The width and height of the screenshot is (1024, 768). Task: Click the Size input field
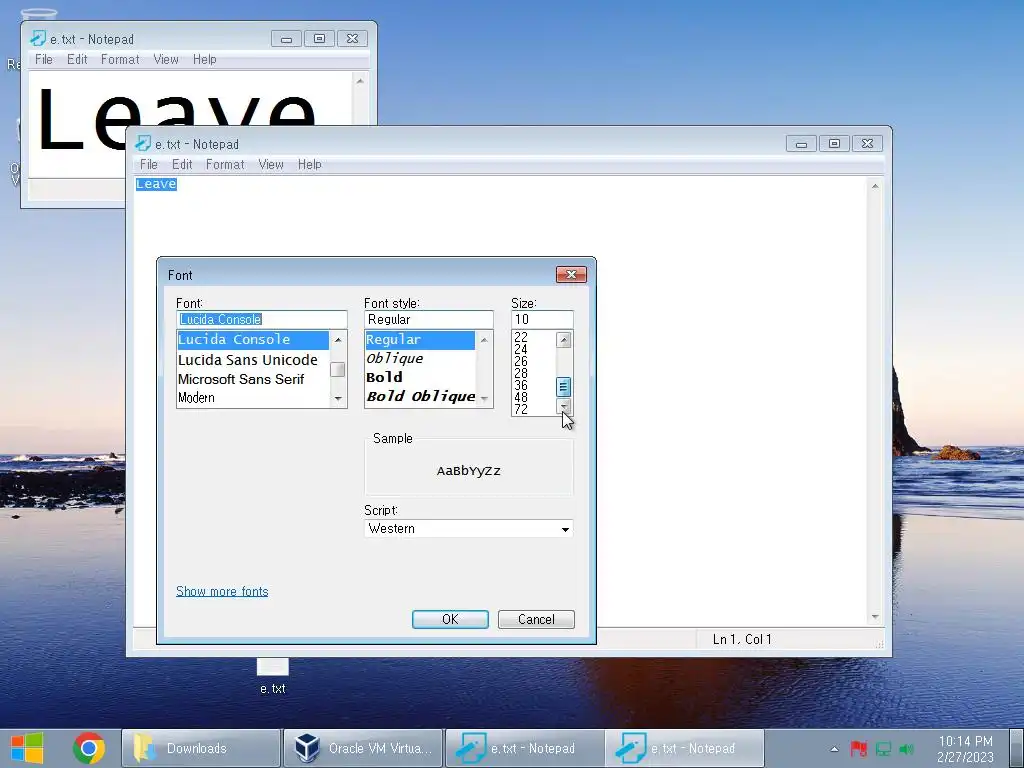click(542, 319)
